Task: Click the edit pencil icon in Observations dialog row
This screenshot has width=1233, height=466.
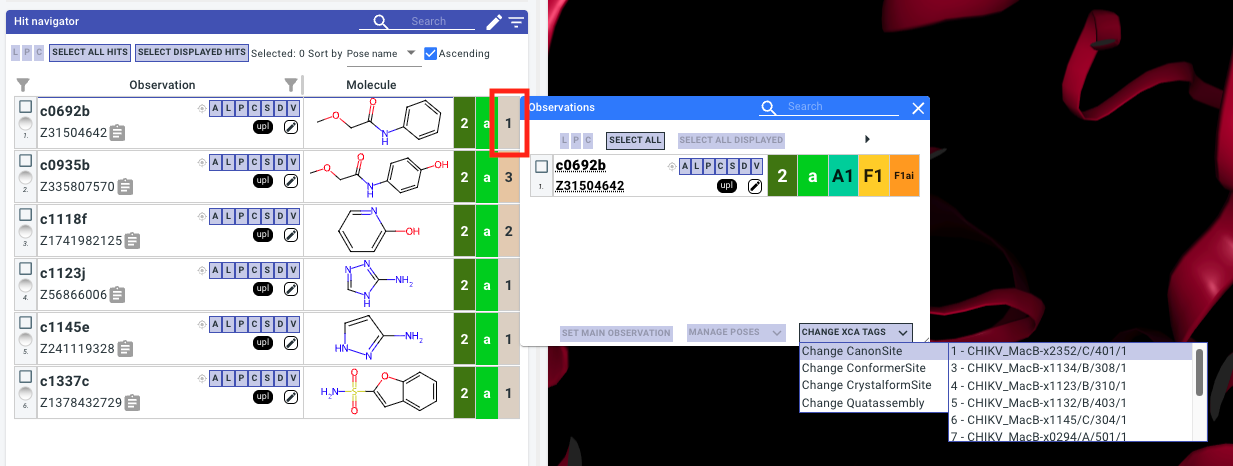Action: tap(755, 185)
